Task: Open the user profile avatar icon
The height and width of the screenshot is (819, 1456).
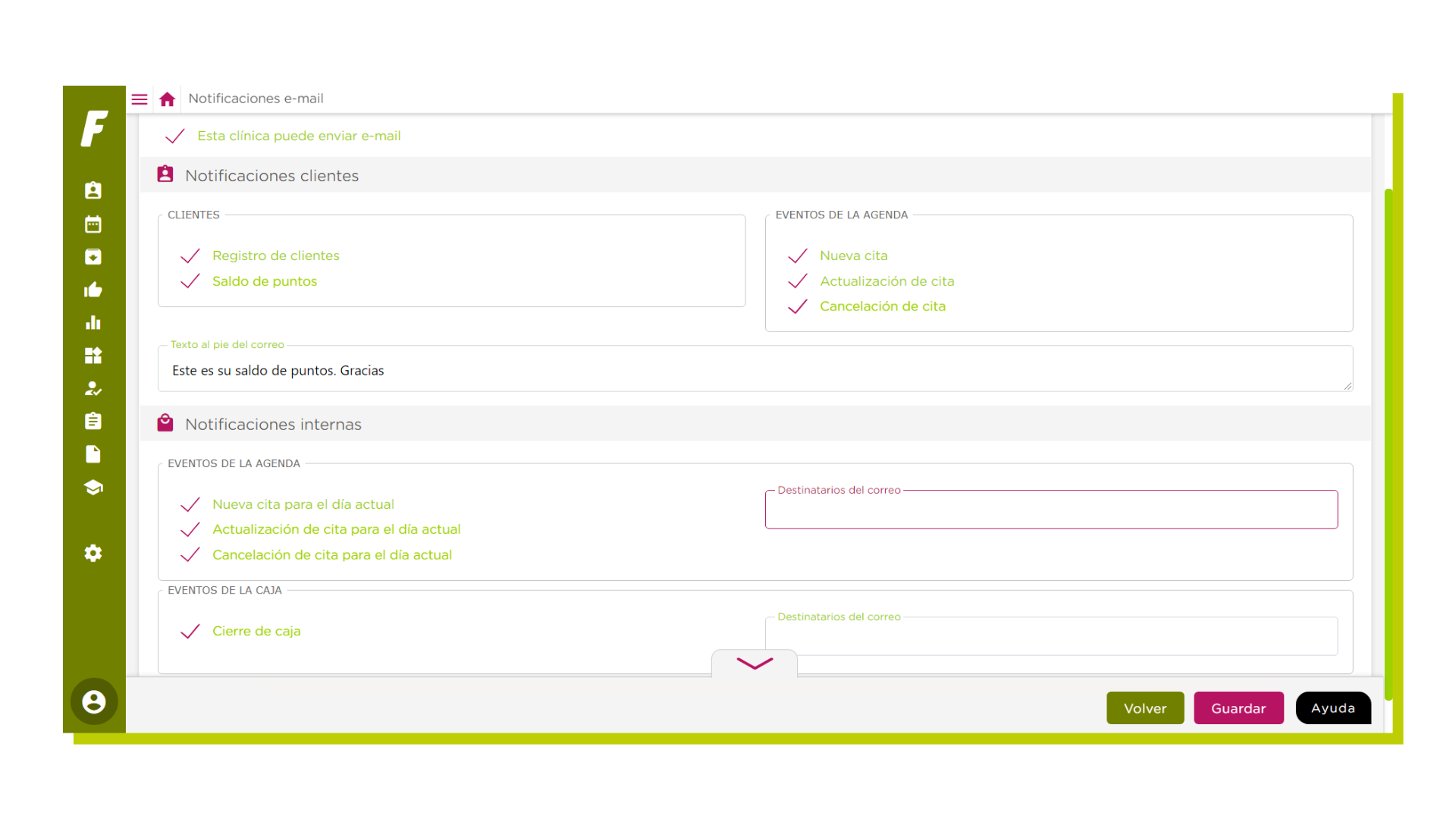Action: [94, 701]
